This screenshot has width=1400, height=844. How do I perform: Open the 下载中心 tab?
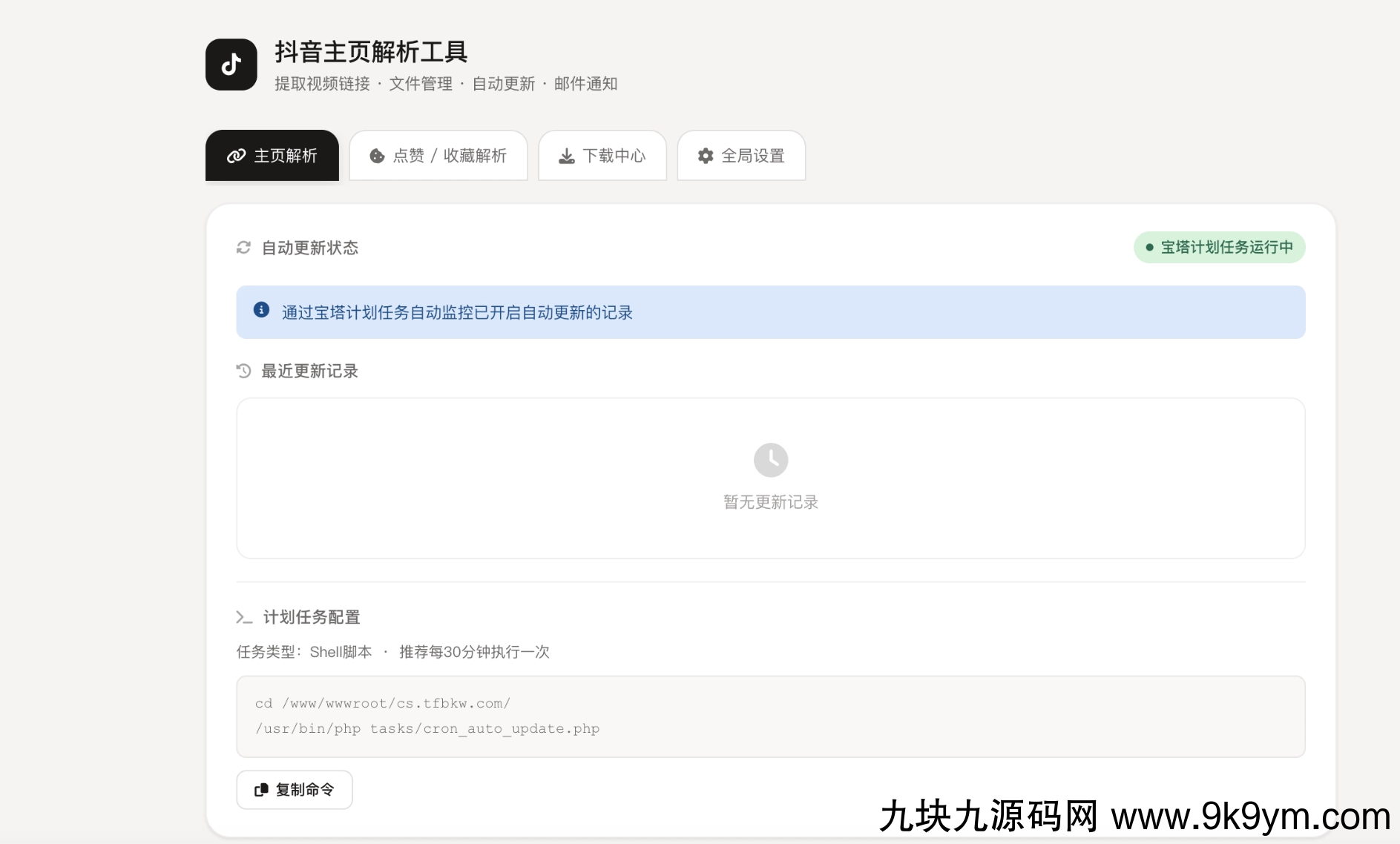click(602, 156)
